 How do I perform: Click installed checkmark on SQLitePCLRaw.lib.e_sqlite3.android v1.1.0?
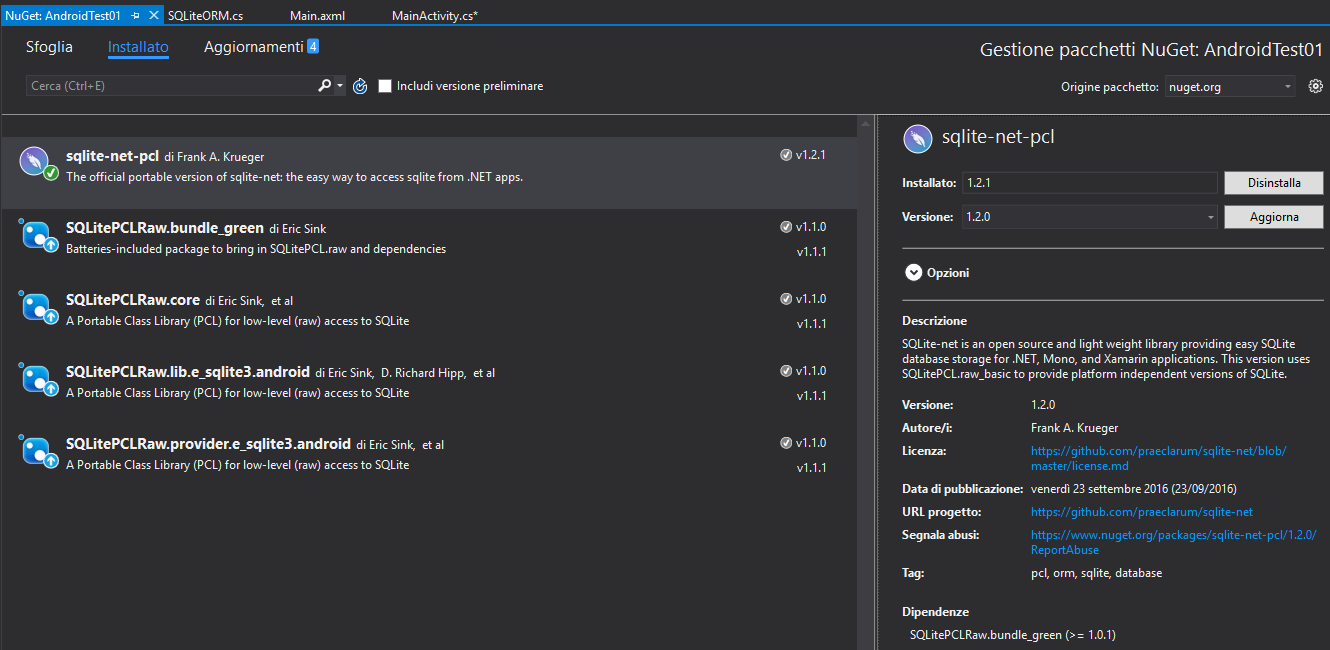click(786, 371)
